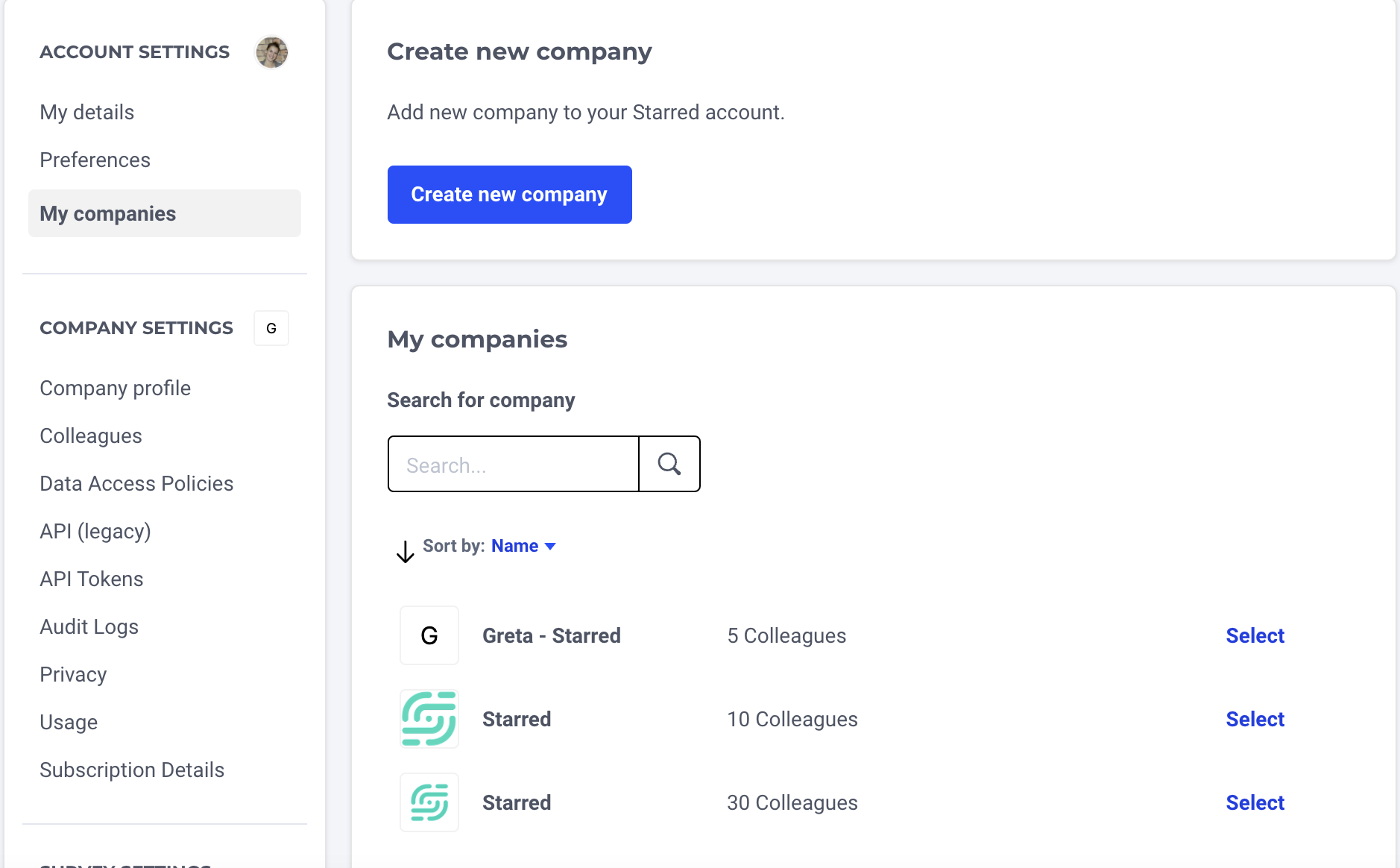Open Privacy settings
This screenshot has height=868, width=1400.
click(x=73, y=674)
